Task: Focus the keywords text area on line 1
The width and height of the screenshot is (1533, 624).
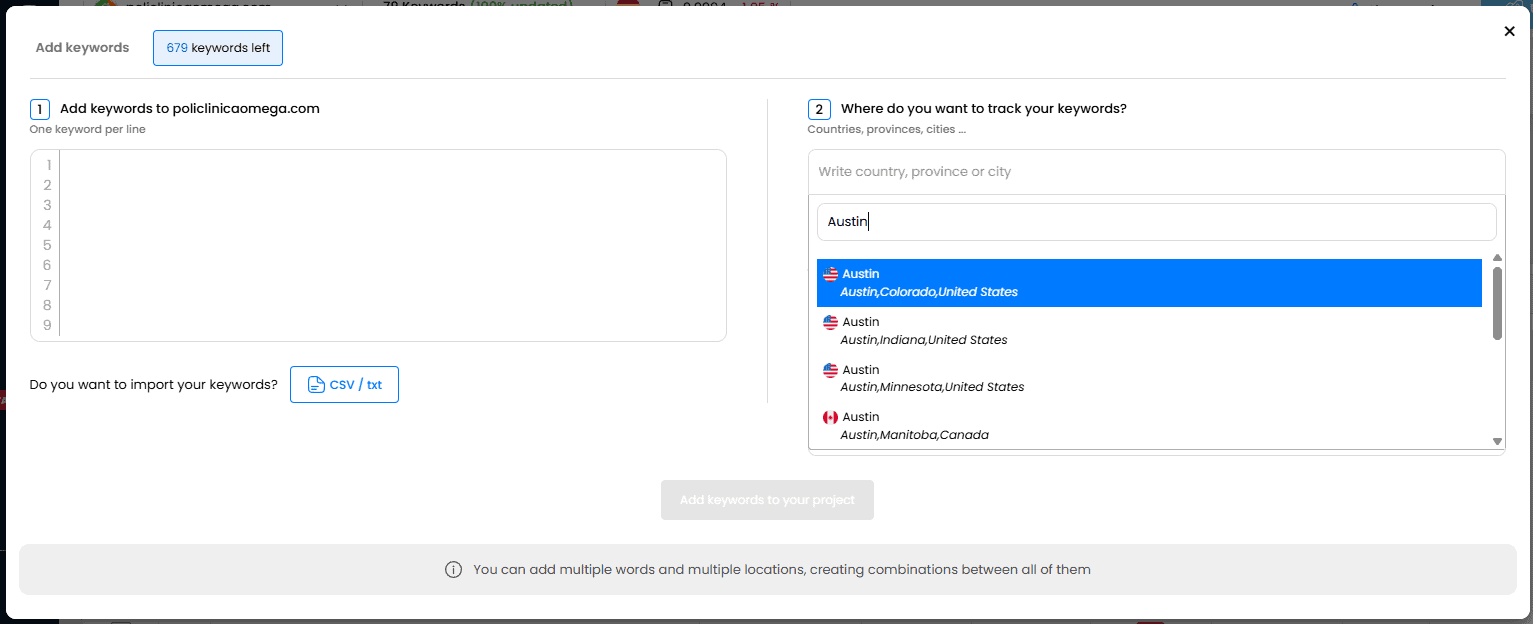Action: [390, 165]
